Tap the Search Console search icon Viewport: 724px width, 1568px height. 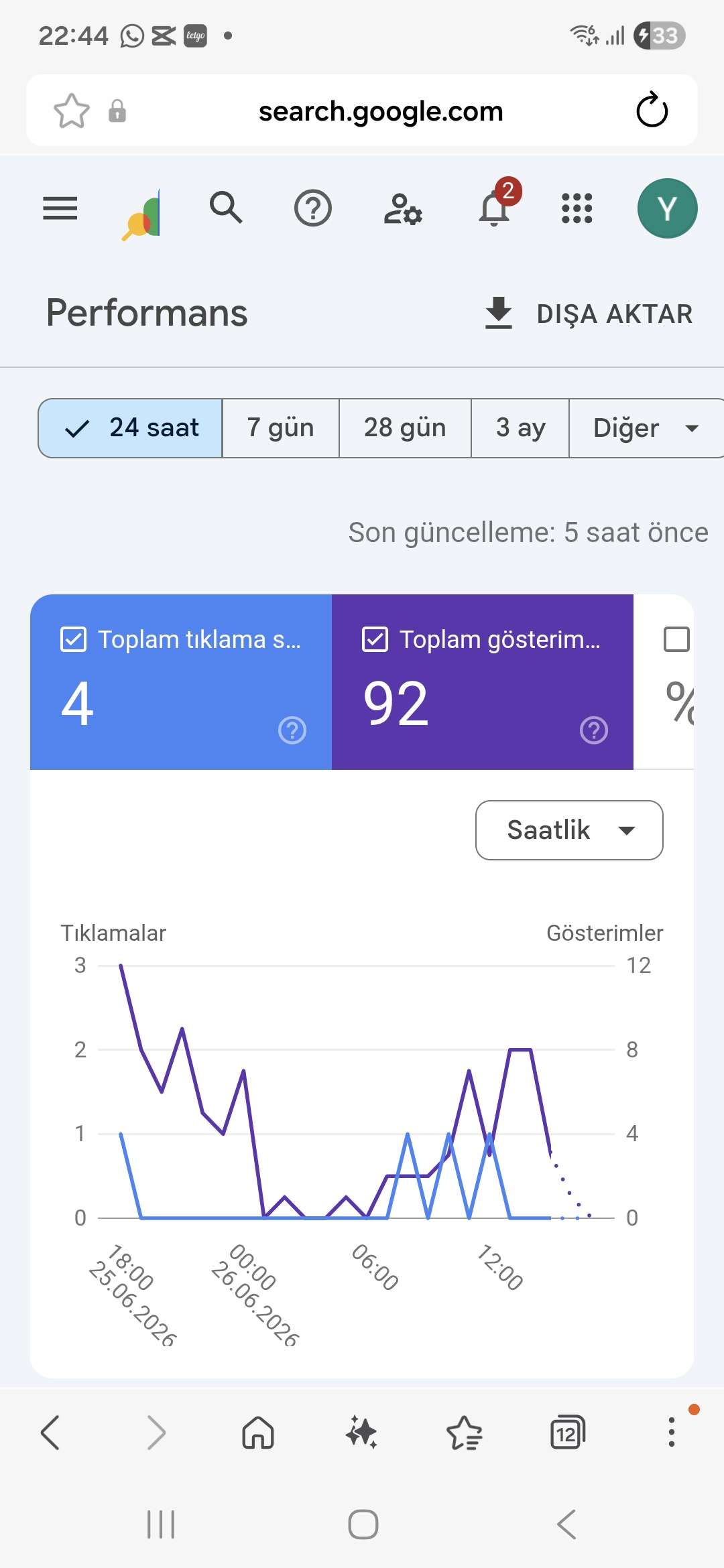[x=226, y=207]
